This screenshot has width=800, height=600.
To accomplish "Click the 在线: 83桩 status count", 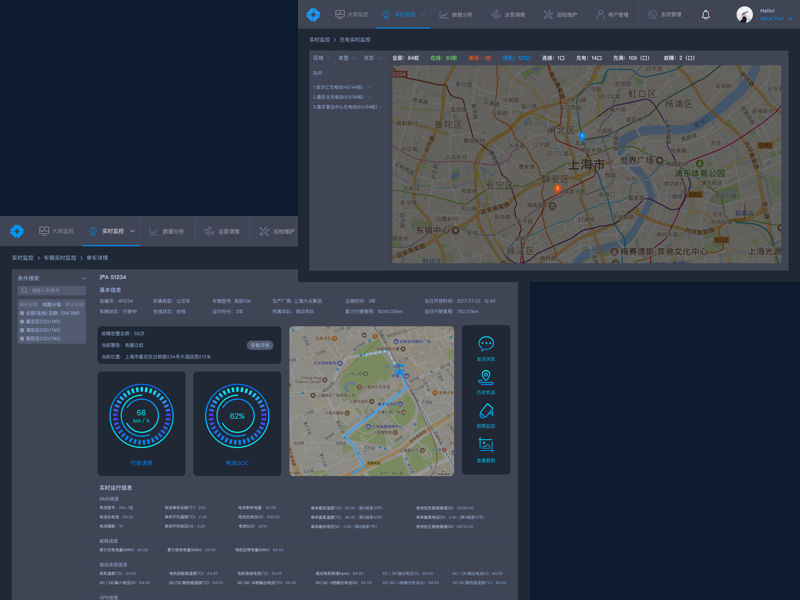I will click(x=444, y=58).
